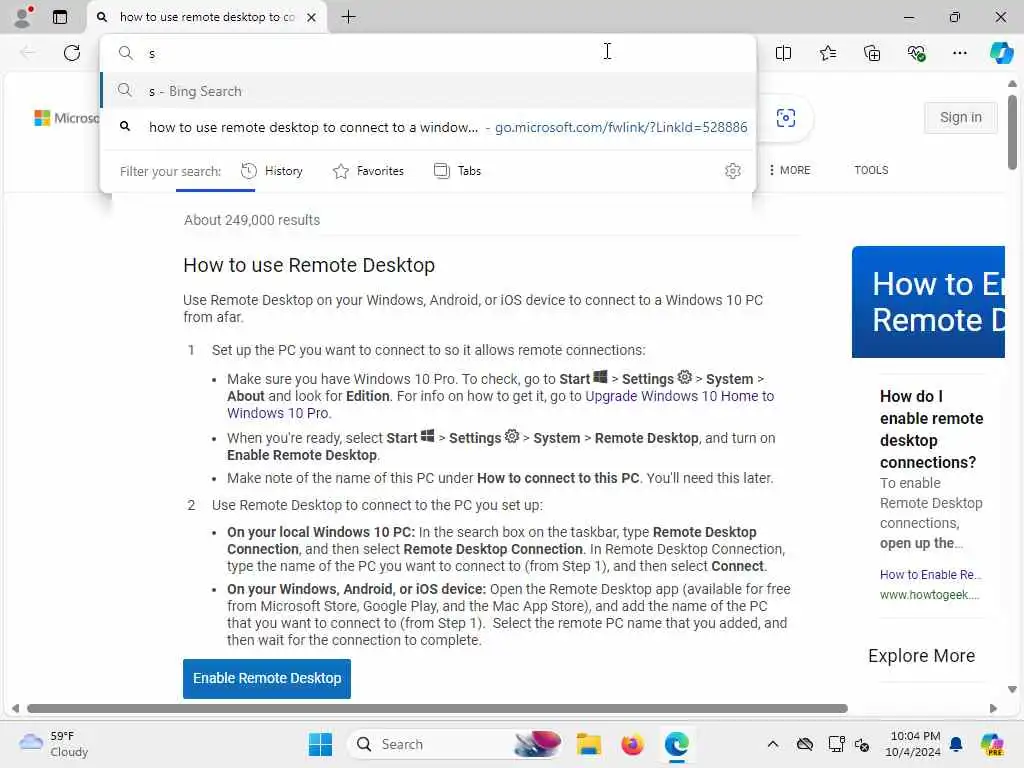Viewport: 1024px width, 768px height.
Task: Open the How to Enable Remote Desktop thumbnail
Action: (x=927, y=302)
